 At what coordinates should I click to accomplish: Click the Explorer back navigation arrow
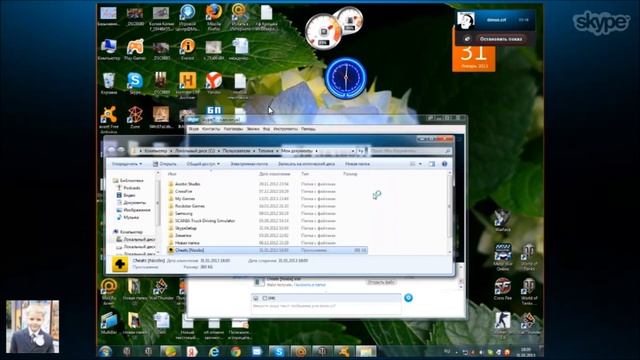click(111, 150)
